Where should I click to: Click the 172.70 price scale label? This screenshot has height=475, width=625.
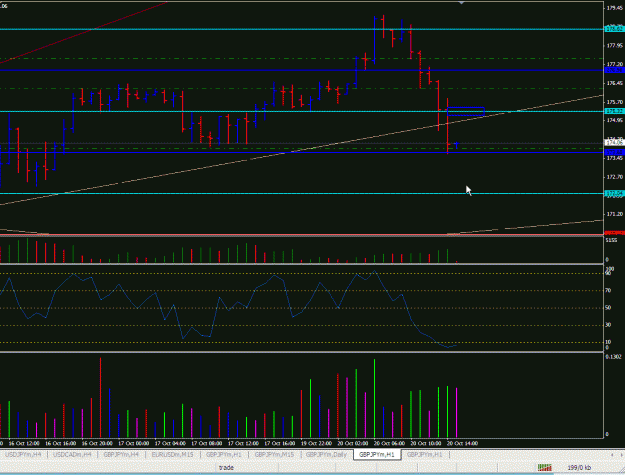614,177
